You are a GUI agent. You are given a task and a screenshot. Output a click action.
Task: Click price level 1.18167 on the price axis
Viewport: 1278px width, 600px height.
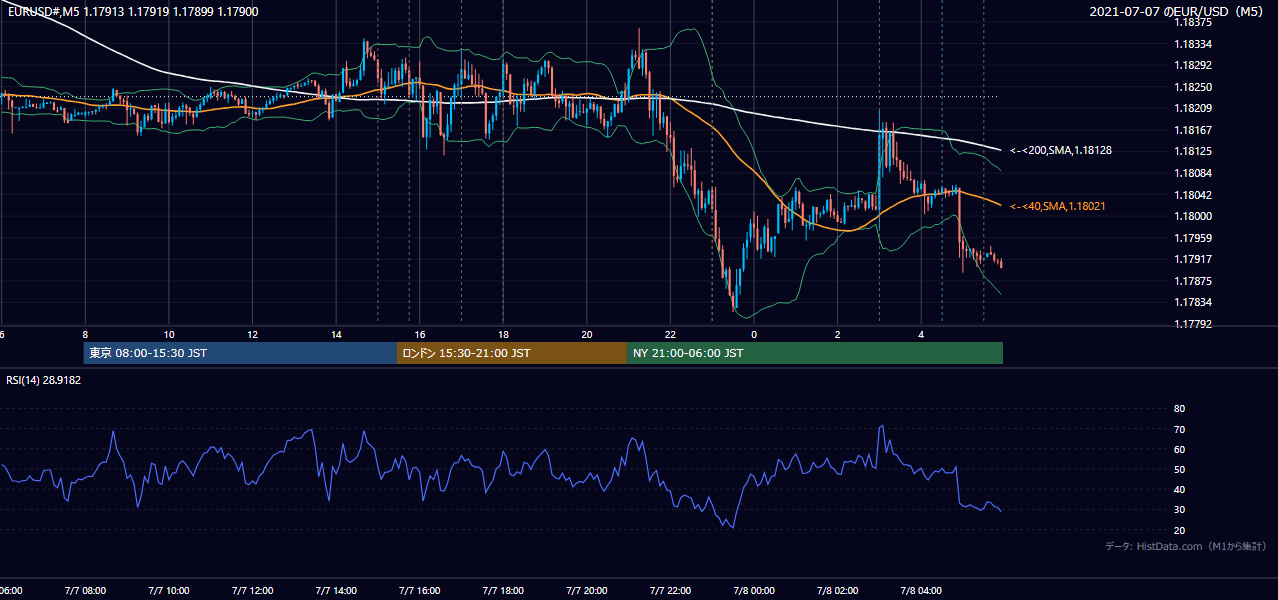tap(1192, 130)
